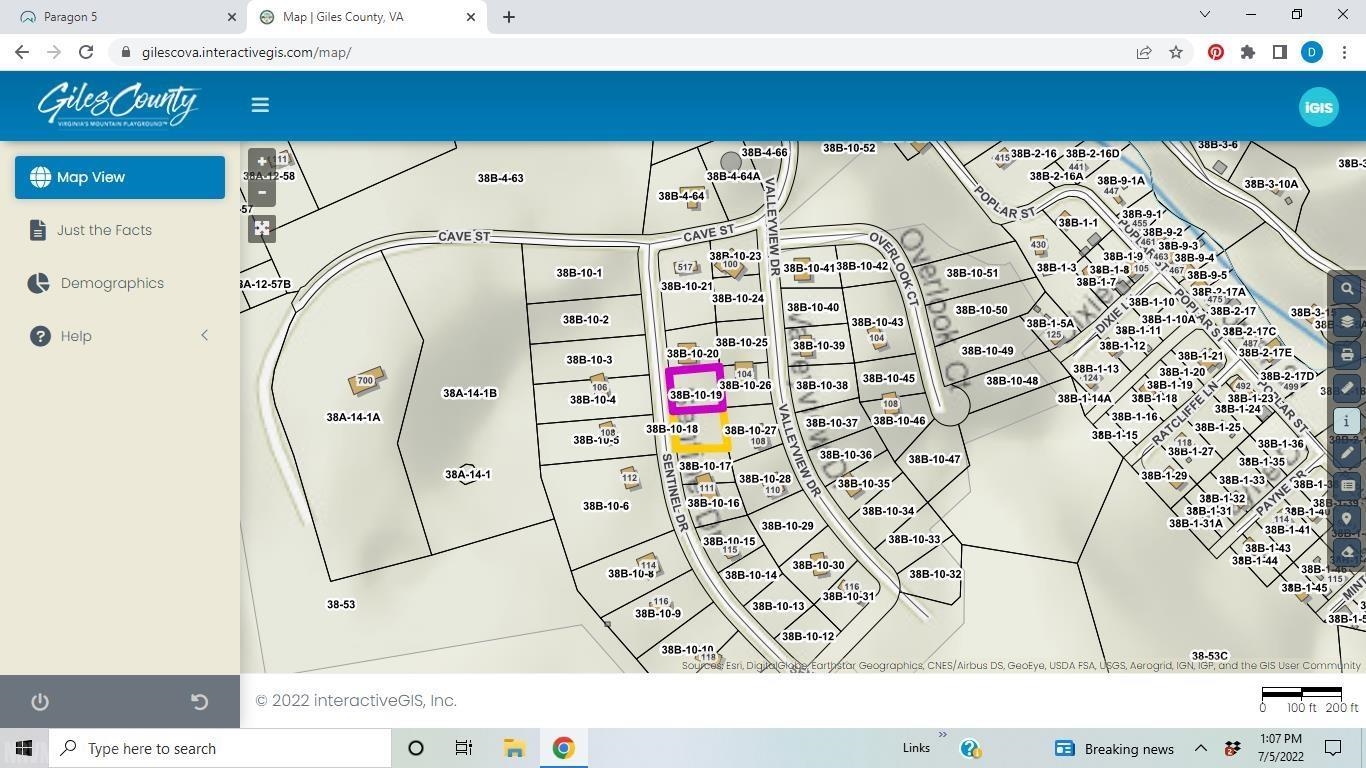Image resolution: width=1366 pixels, height=768 pixels.
Task: Zoom out on the map
Action: click(262, 192)
